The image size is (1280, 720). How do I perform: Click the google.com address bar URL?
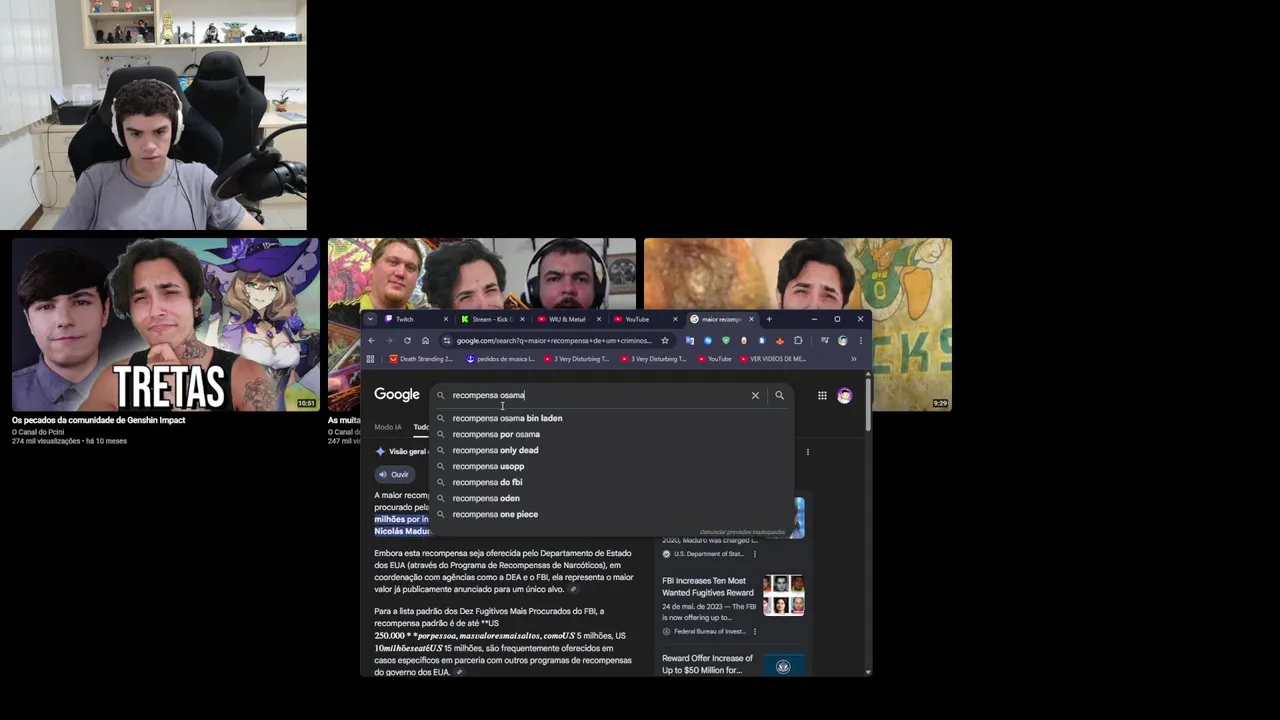click(x=554, y=340)
